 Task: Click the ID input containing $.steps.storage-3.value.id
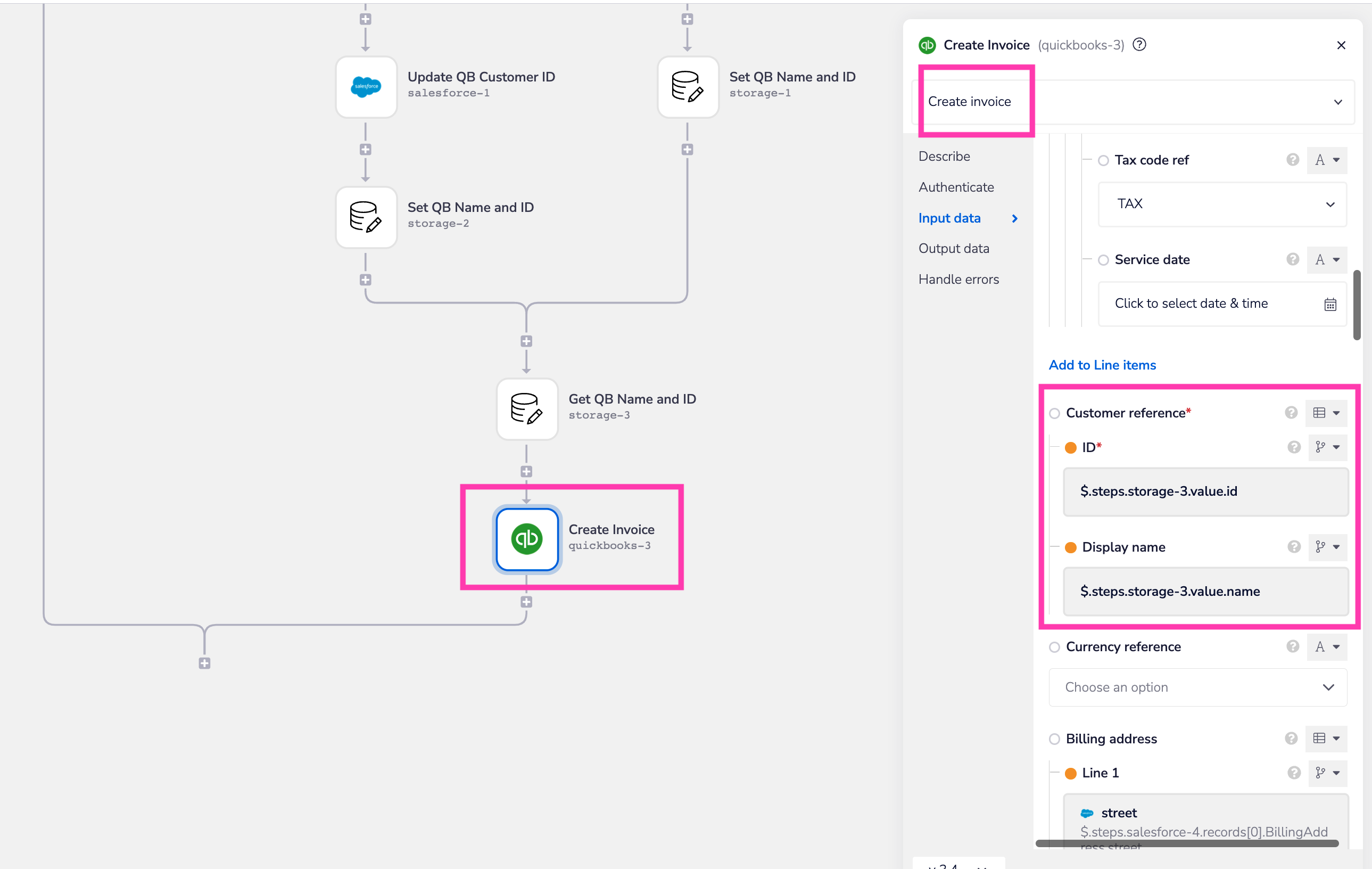pos(1204,491)
